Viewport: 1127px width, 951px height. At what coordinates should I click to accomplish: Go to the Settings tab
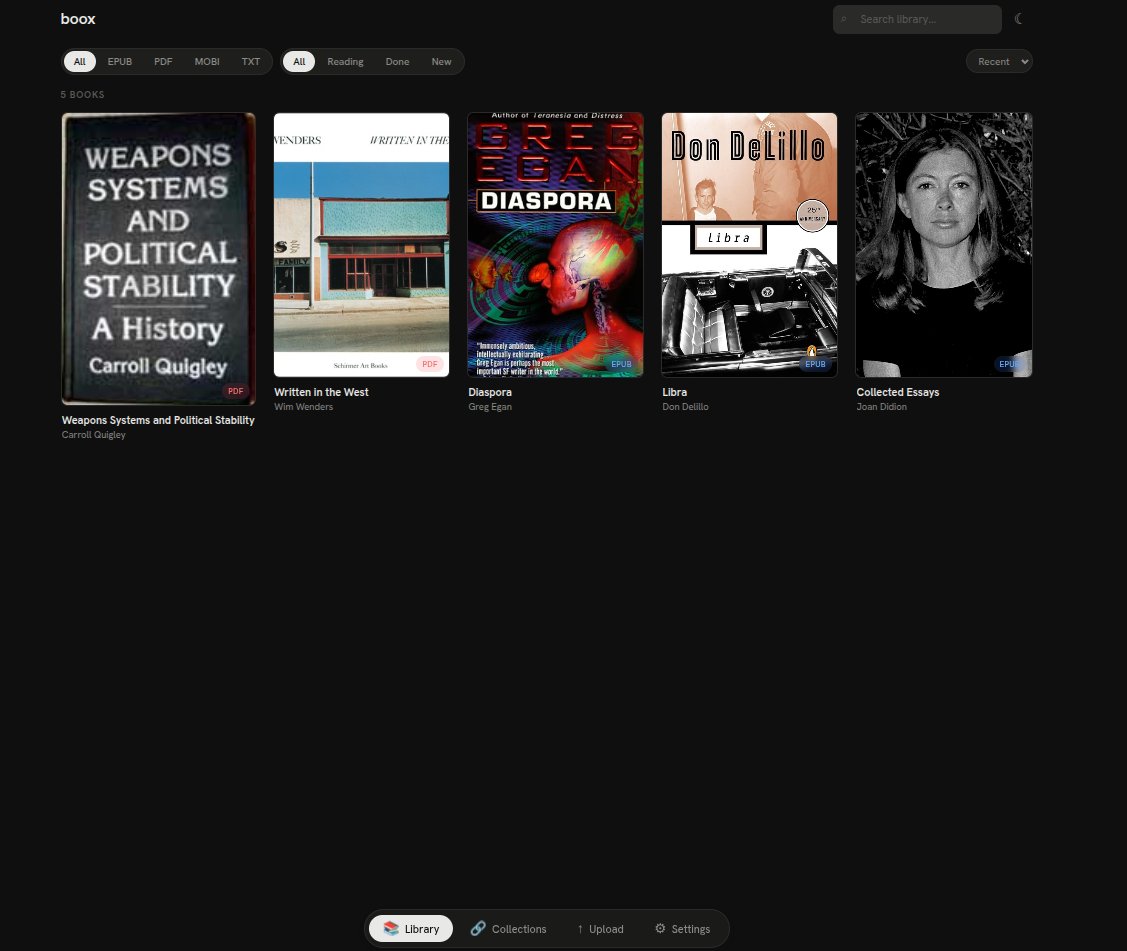coord(682,929)
